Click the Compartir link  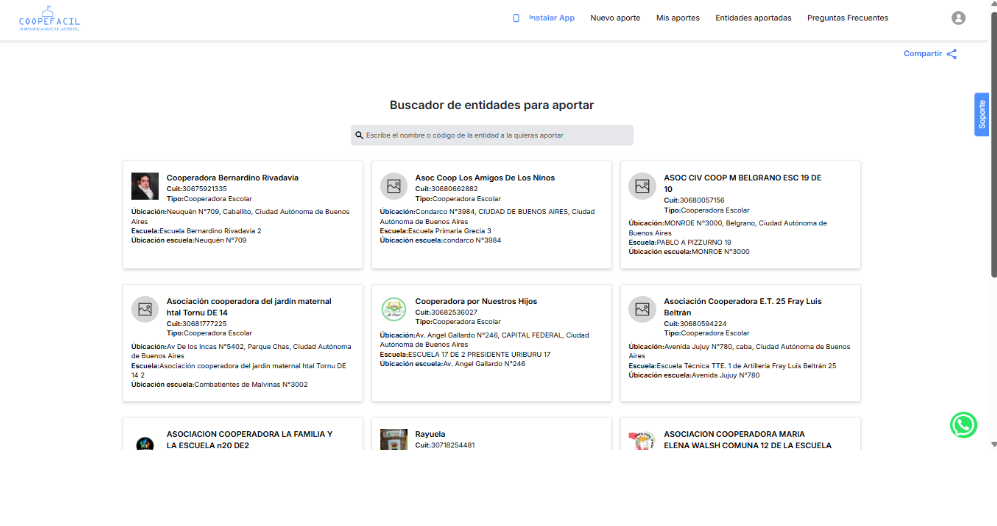[x=922, y=54]
